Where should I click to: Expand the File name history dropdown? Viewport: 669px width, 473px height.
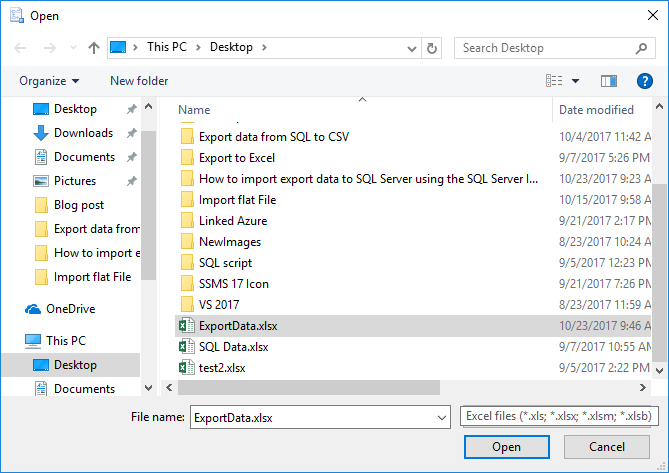point(442,416)
